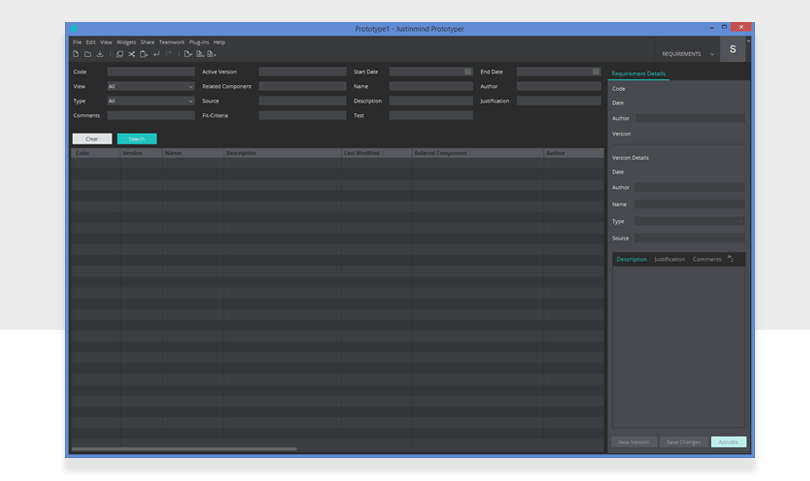This screenshot has width=810, height=481.
Task: Click the Author field under Version Details
Action: [x=690, y=187]
